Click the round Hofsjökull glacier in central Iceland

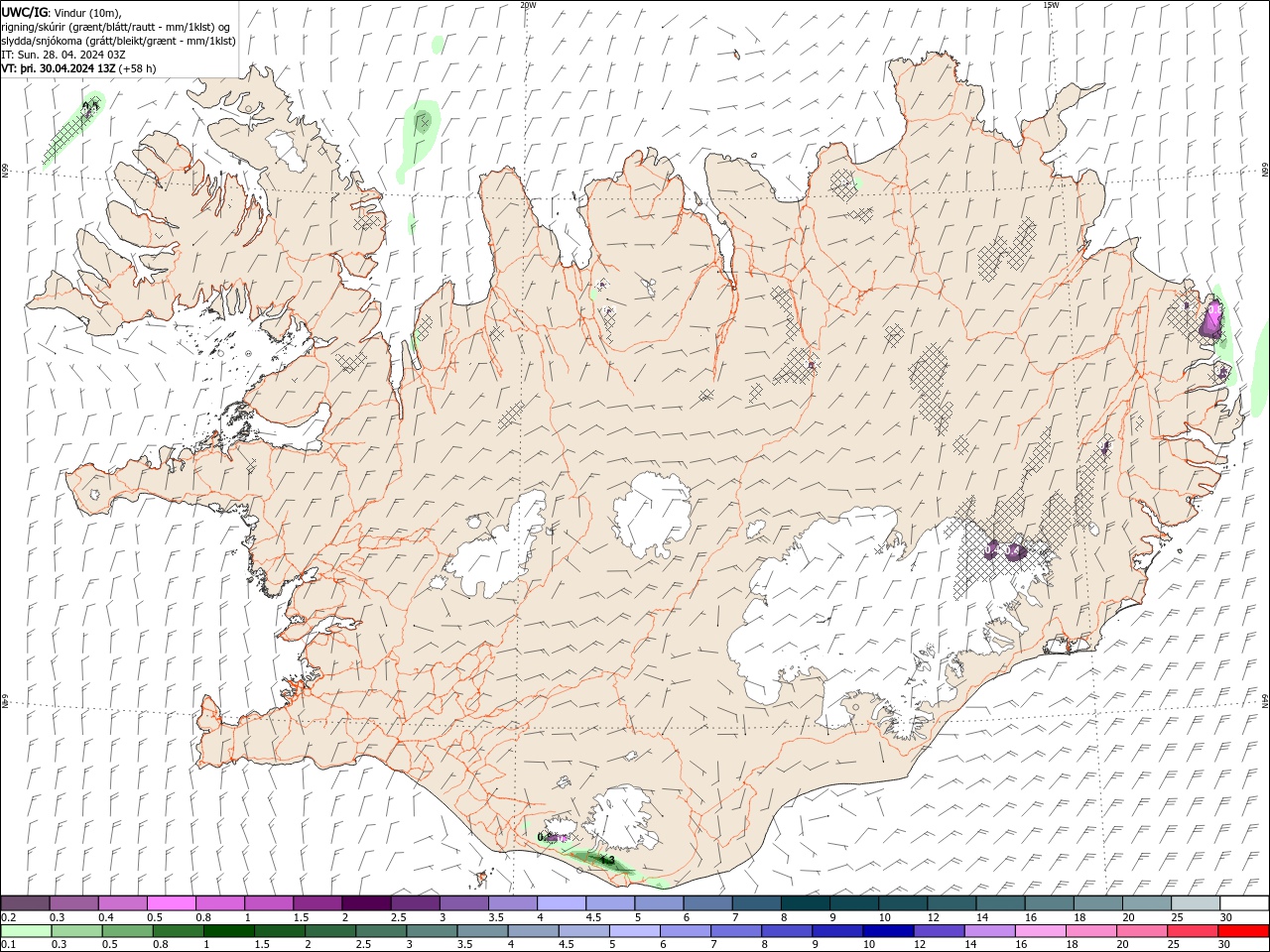click(x=653, y=514)
